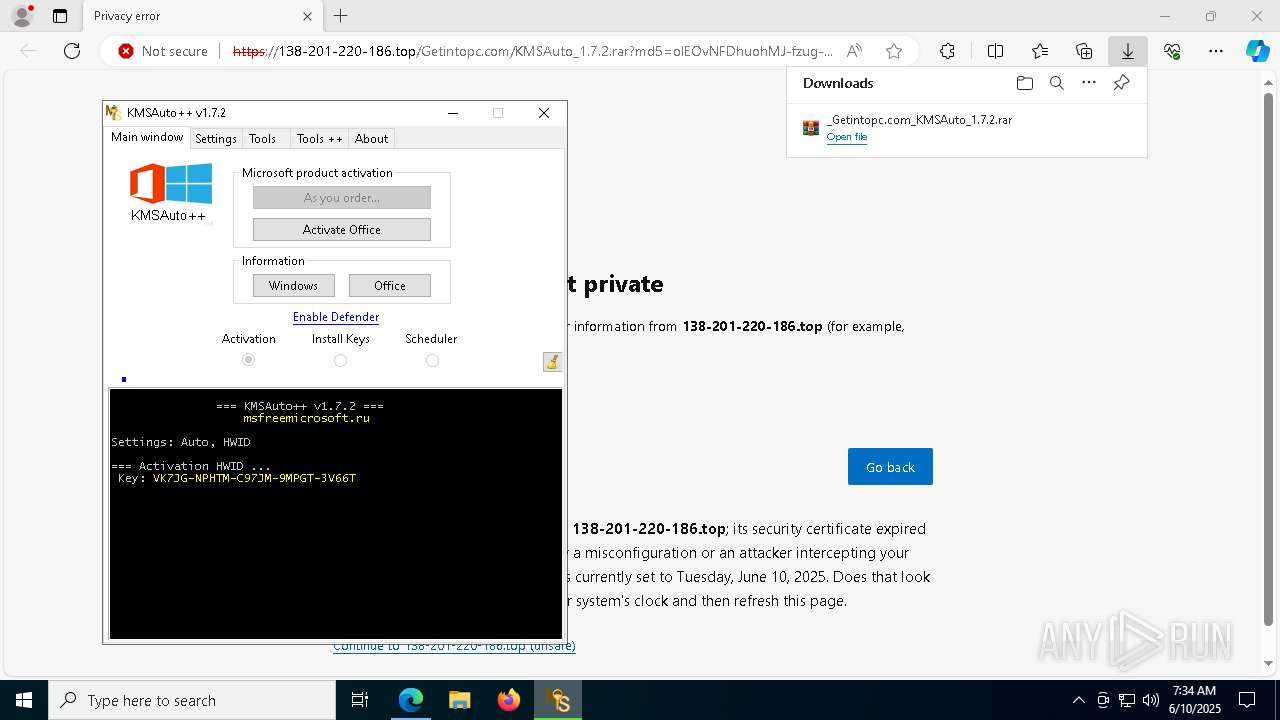The height and width of the screenshot is (720, 1280).
Task: Select the Install Keys radio button
Action: (340, 360)
